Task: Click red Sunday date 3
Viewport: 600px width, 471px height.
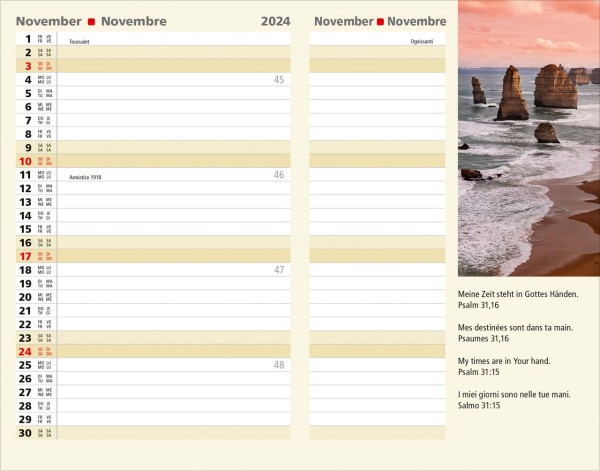Action: click(27, 66)
